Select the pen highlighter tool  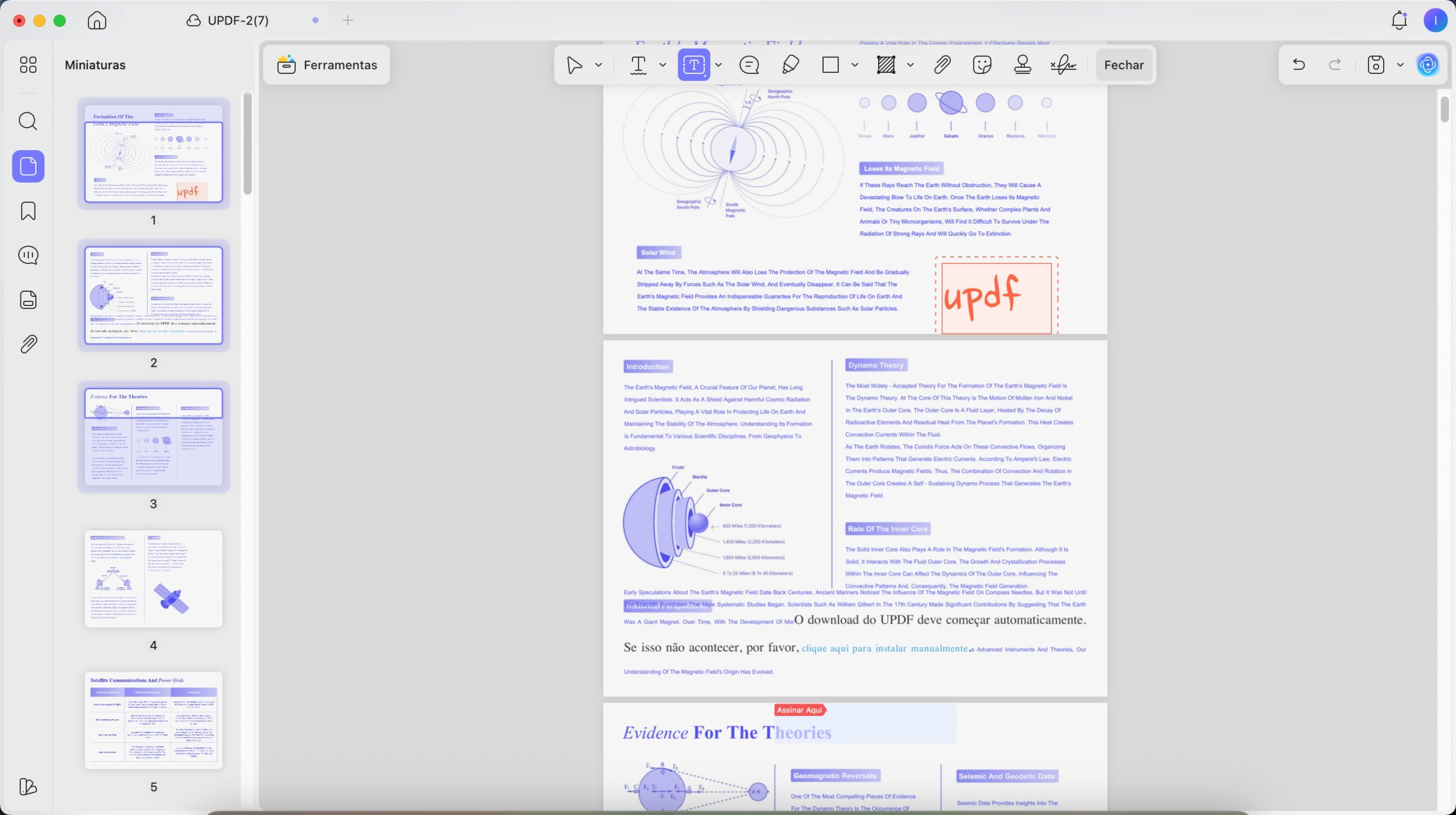[791, 65]
